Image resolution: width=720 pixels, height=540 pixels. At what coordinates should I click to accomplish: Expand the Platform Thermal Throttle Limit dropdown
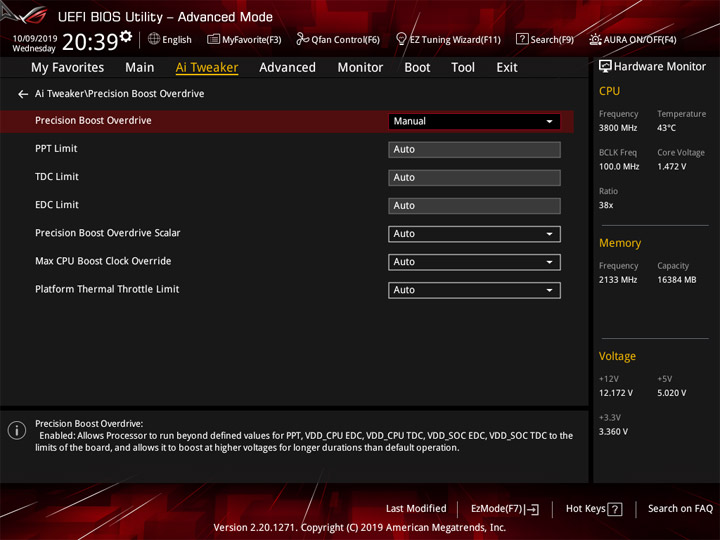pos(474,290)
